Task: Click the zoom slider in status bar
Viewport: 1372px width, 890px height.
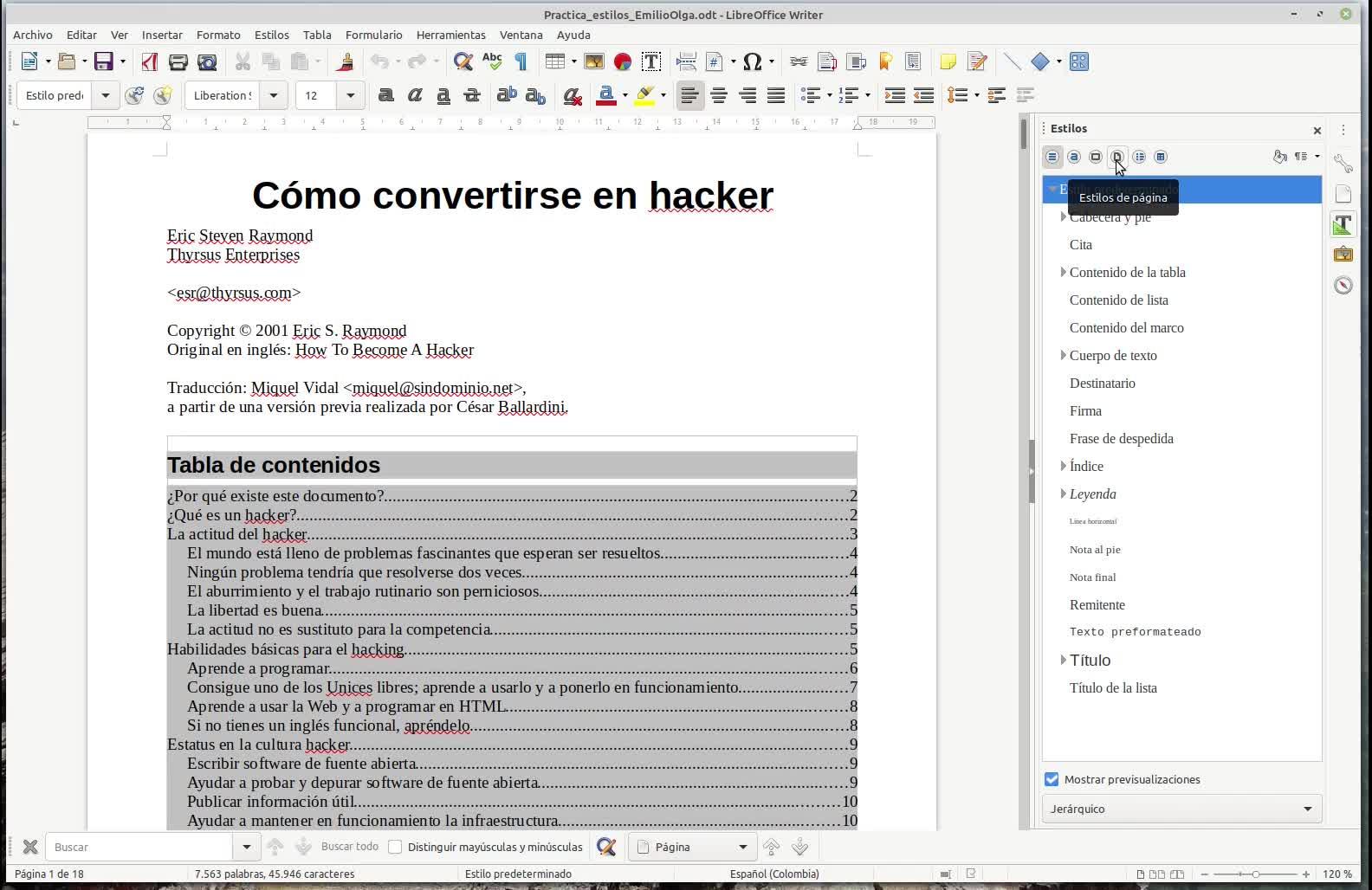Action: (x=1255, y=874)
